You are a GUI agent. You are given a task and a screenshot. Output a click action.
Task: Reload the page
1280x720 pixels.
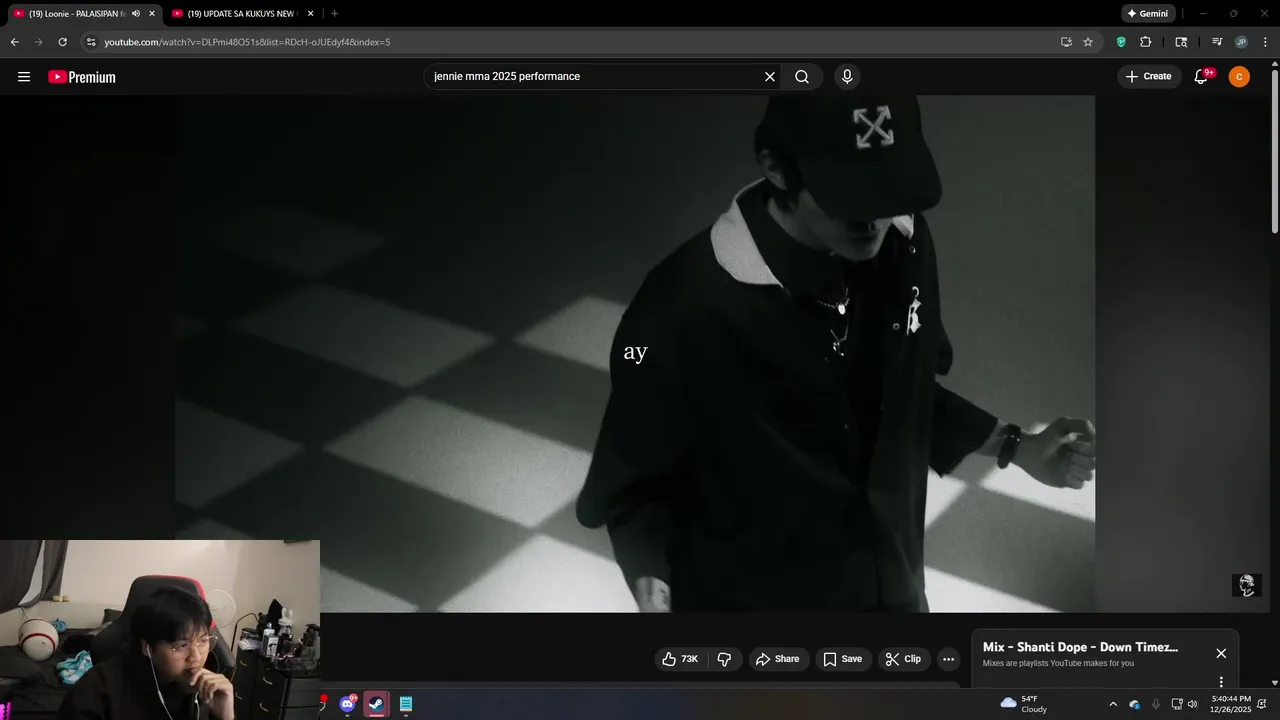62,42
